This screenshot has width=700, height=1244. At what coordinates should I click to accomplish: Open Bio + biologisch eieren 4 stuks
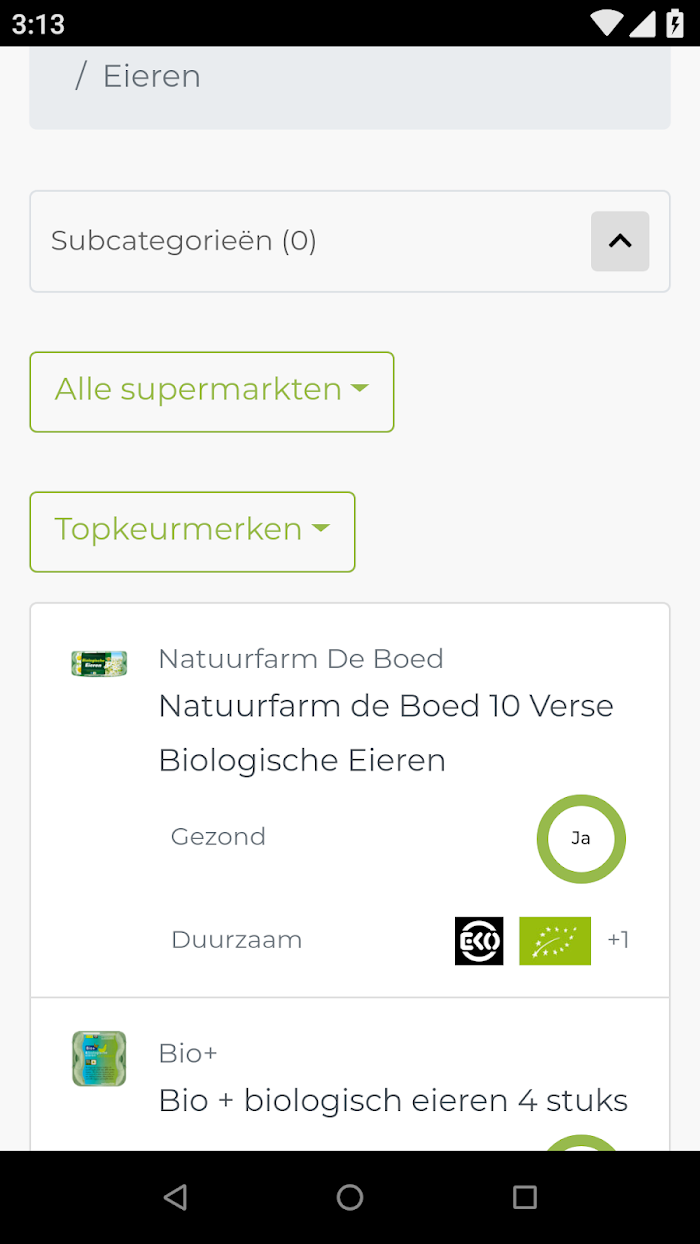tap(393, 1101)
